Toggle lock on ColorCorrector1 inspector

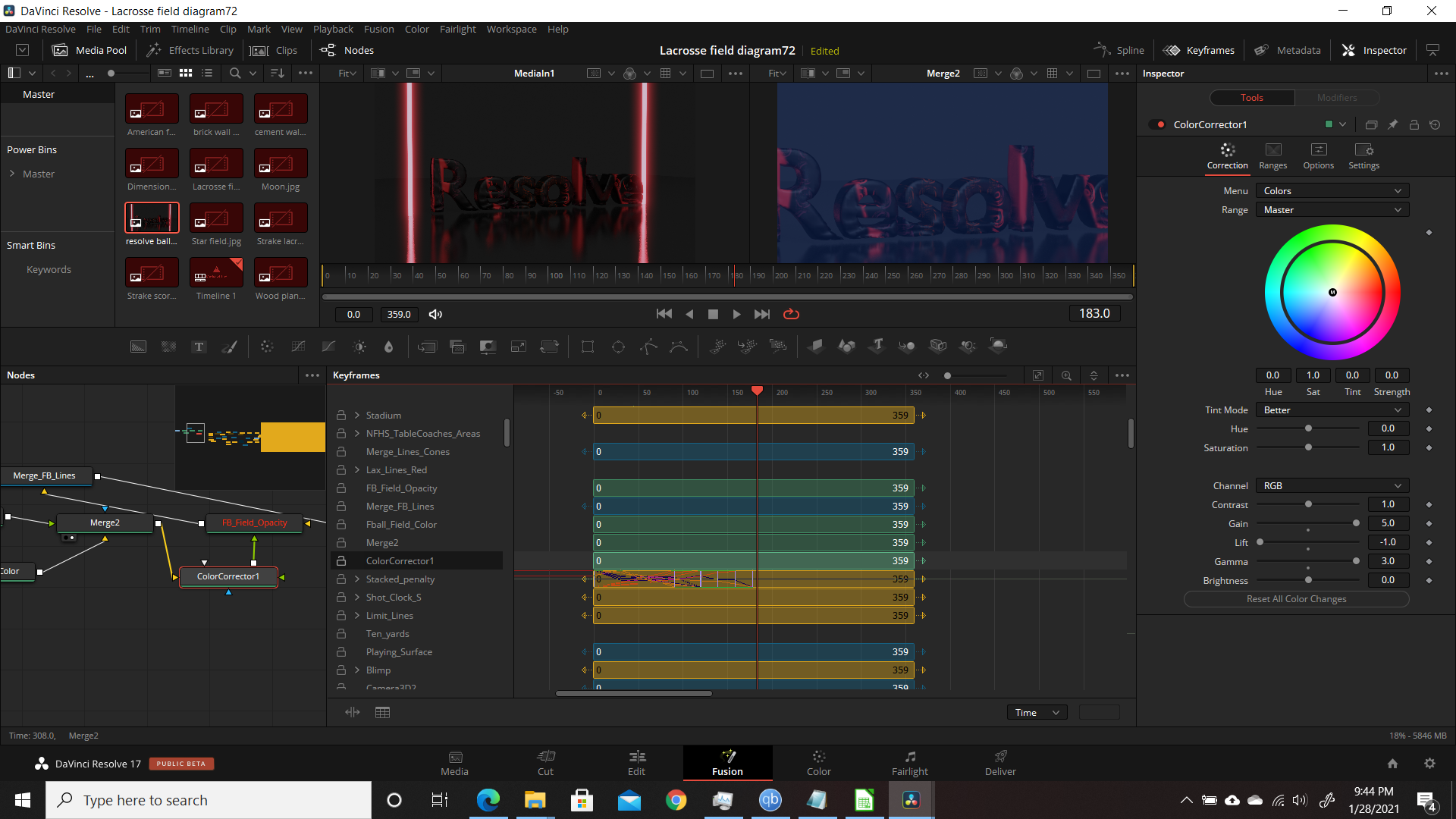pos(1414,124)
